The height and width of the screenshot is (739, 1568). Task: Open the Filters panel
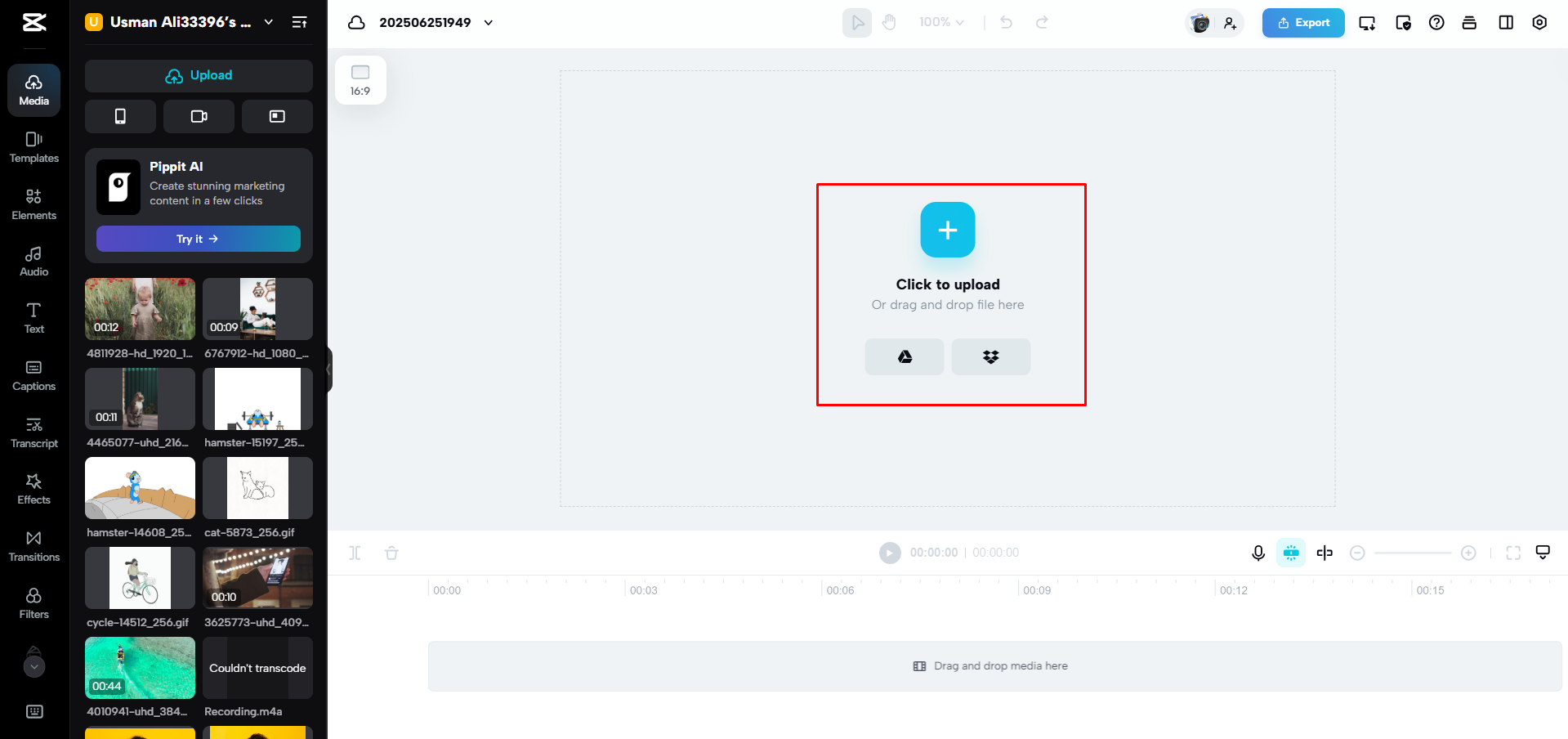[34, 604]
